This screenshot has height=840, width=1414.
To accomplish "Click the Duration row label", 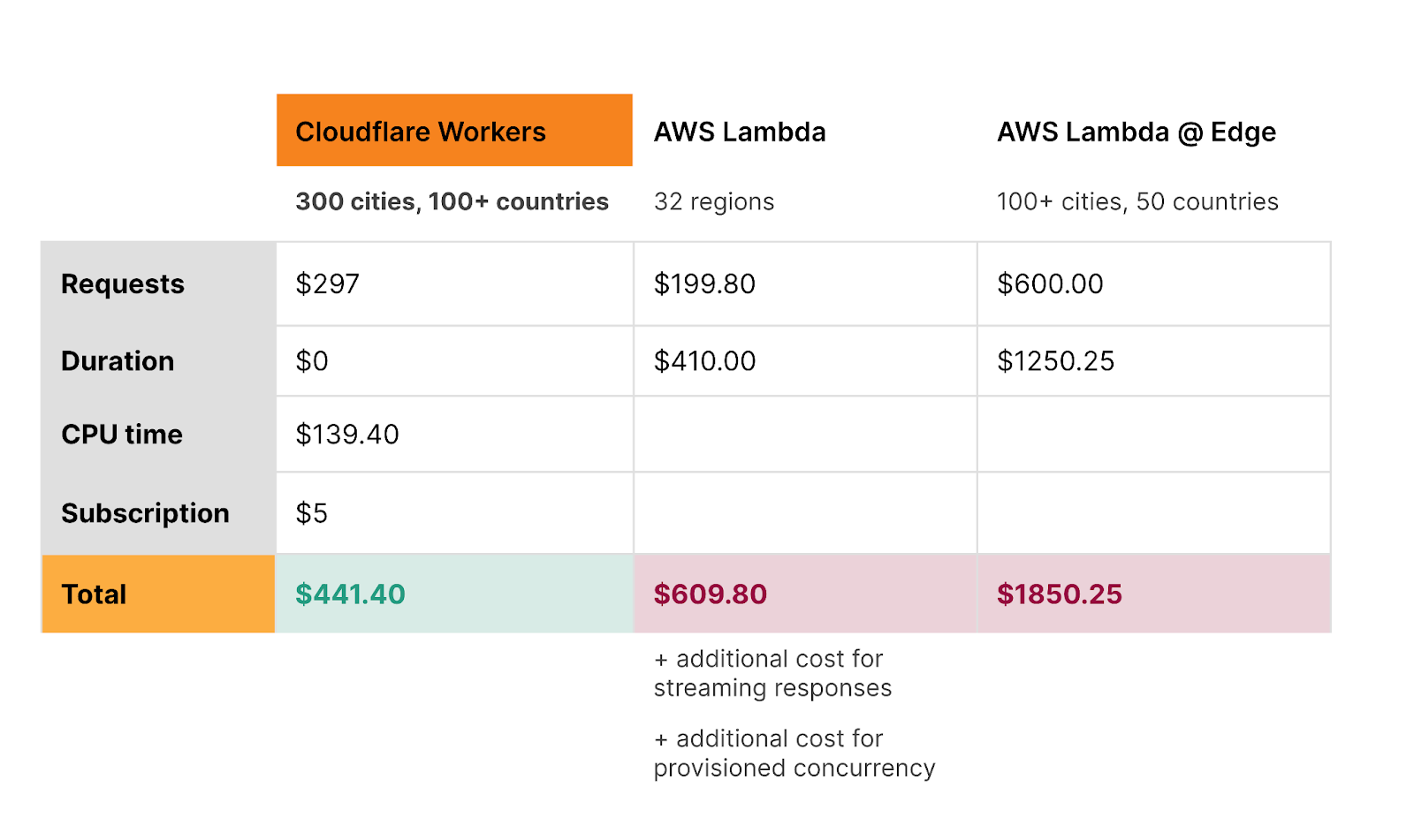I will click(118, 360).
